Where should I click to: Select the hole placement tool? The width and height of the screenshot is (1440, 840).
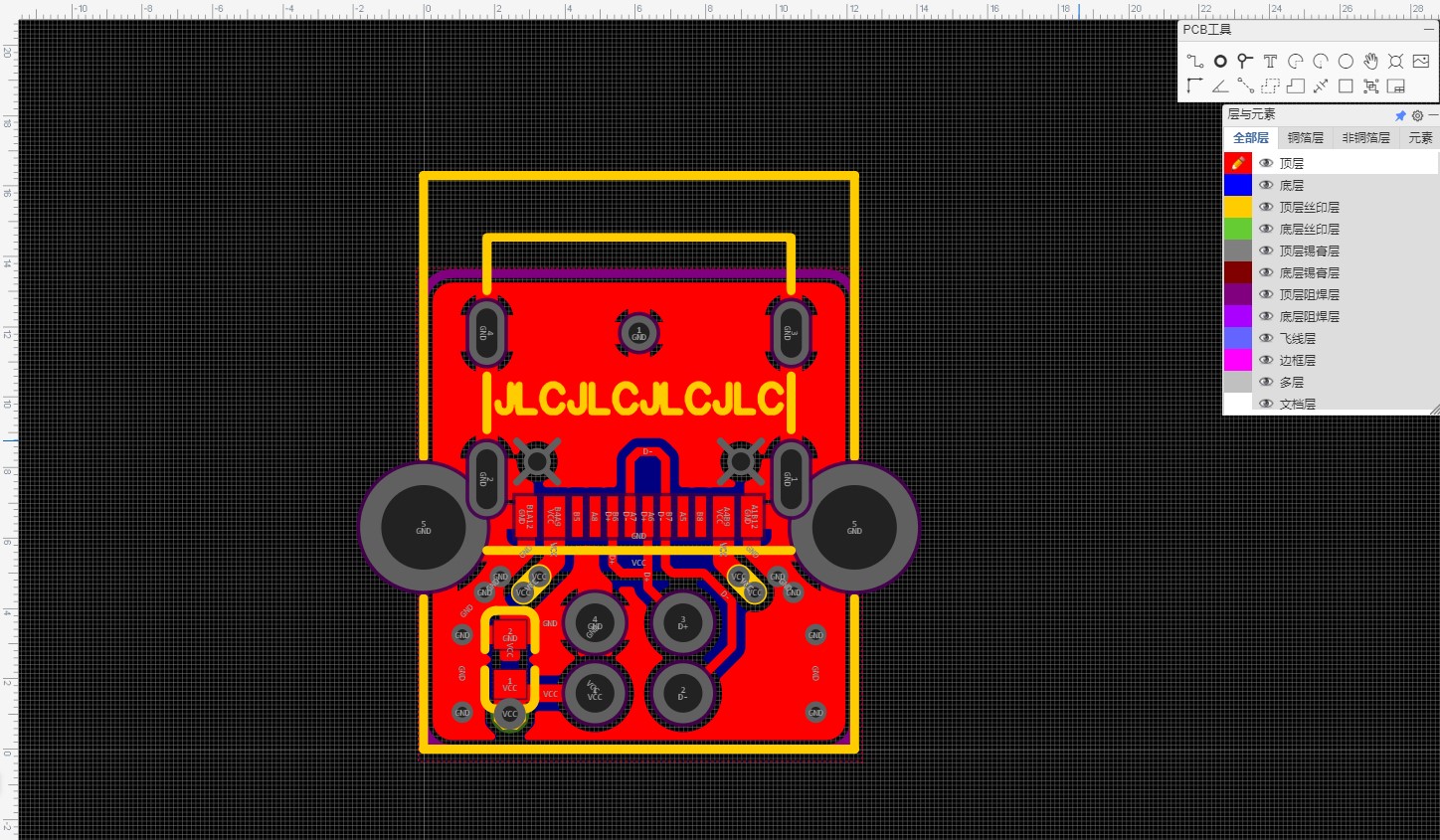[1395, 61]
